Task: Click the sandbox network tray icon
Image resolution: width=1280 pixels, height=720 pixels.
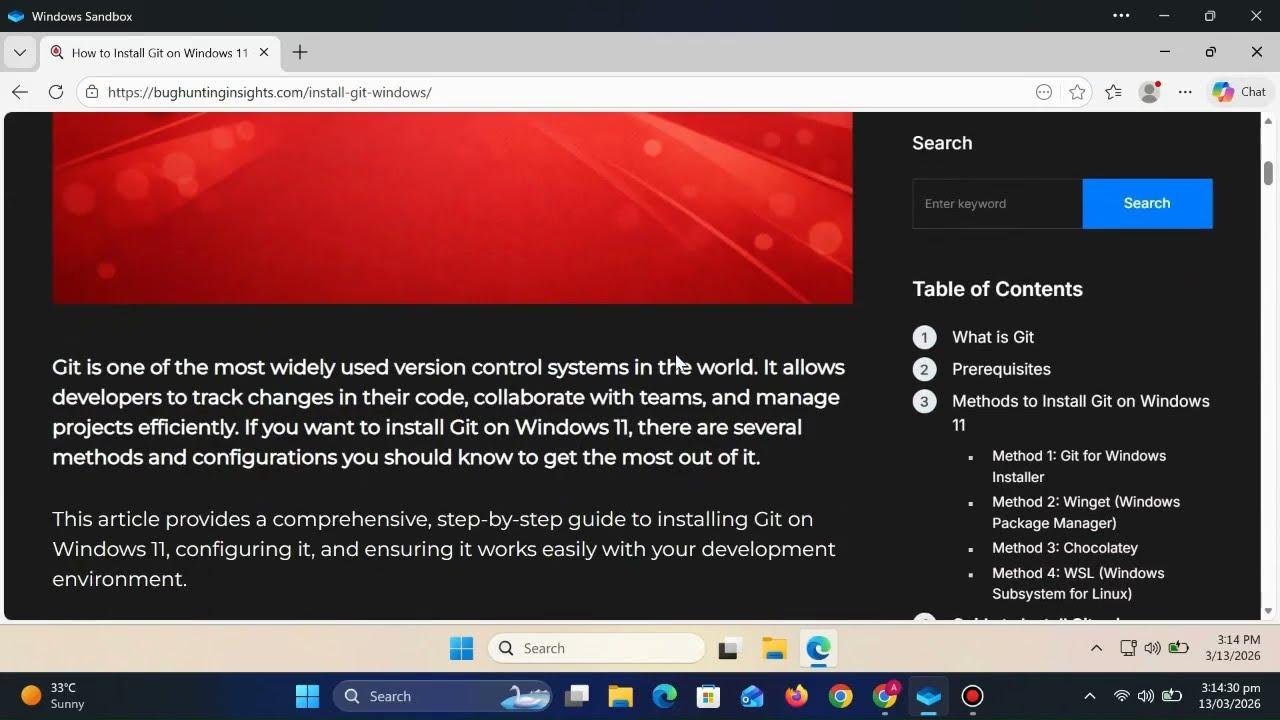Action: pos(1128,648)
